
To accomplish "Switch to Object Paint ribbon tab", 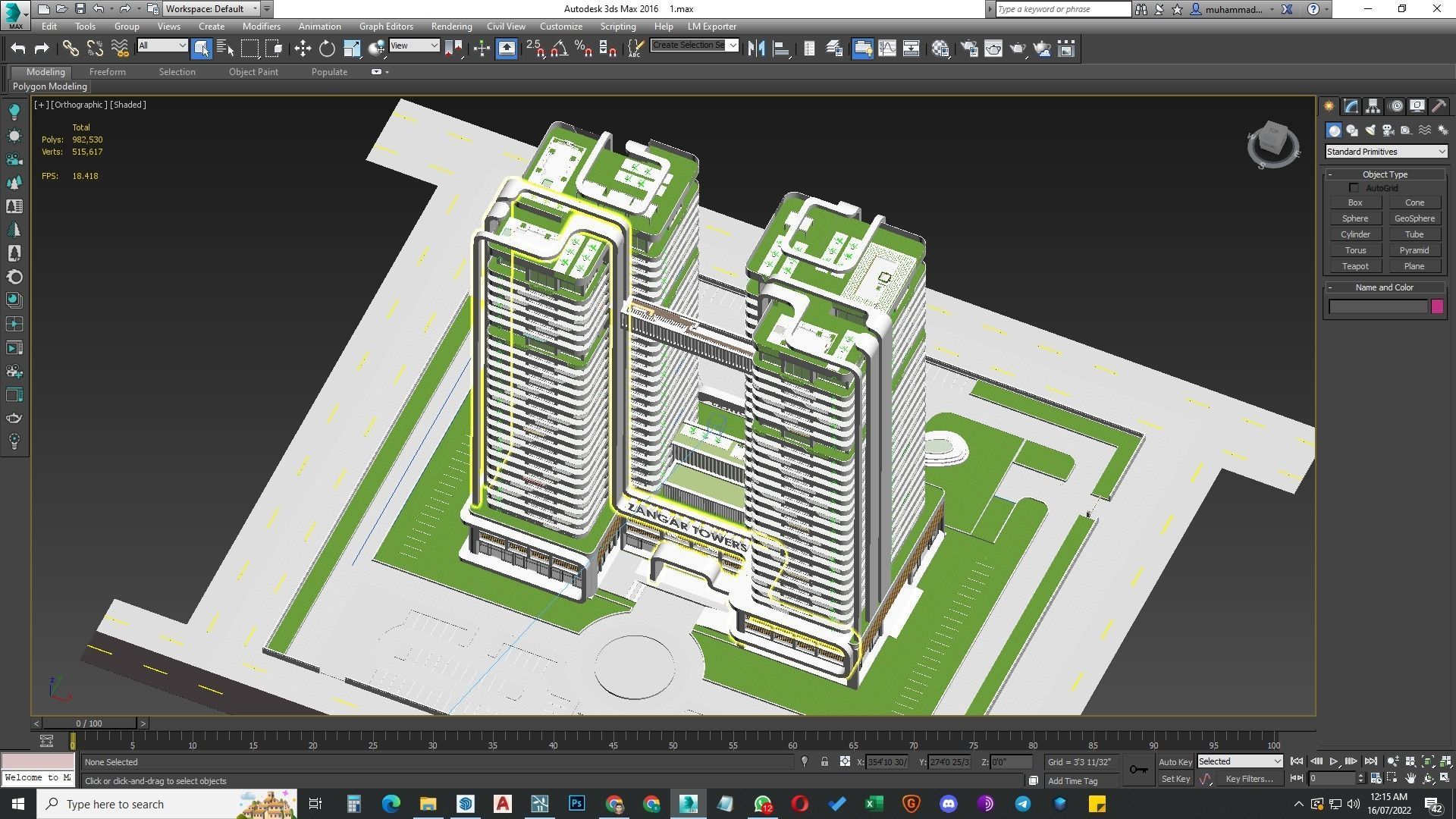I will coord(253,72).
